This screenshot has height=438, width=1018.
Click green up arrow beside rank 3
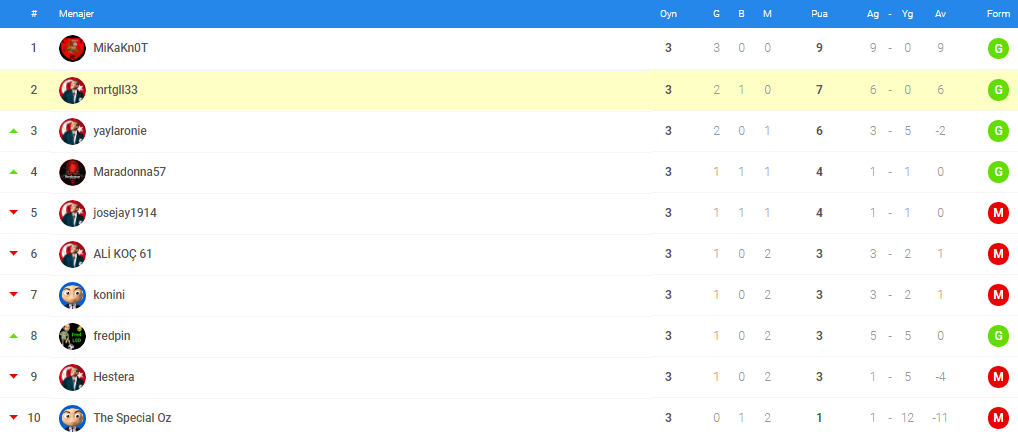tap(14, 131)
